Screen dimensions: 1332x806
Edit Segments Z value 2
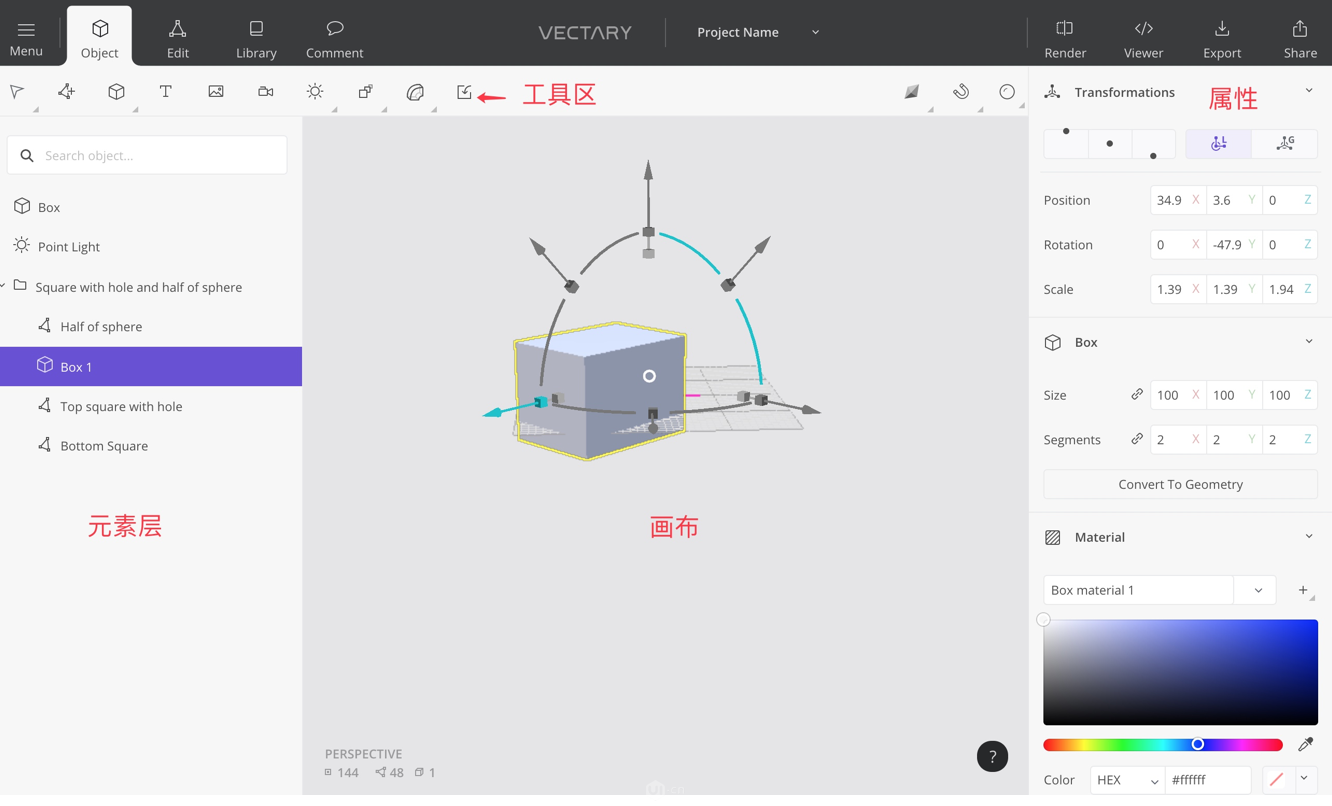(1290, 439)
